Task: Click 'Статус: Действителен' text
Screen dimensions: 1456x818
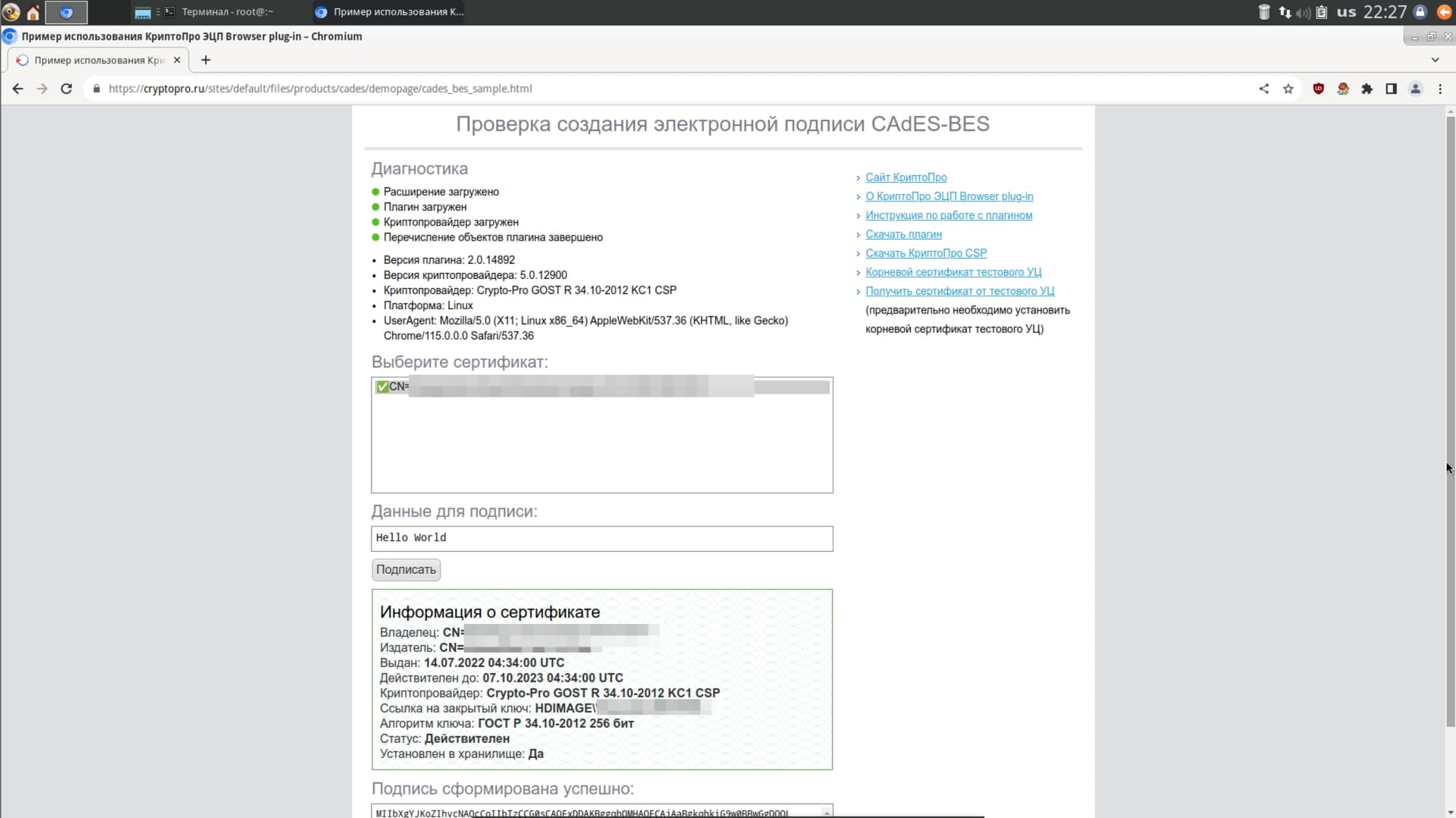Action: click(444, 739)
